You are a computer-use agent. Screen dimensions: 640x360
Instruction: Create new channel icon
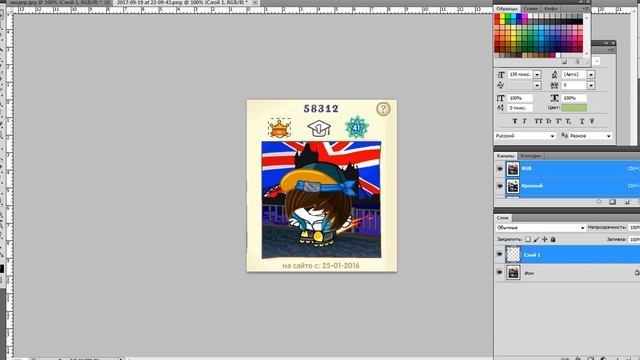coord(626,202)
